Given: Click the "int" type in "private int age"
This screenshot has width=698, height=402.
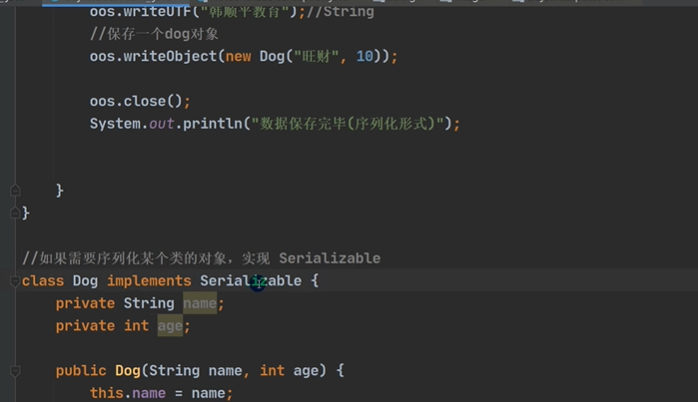Looking at the screenshot, I should [x=136, y=326].
